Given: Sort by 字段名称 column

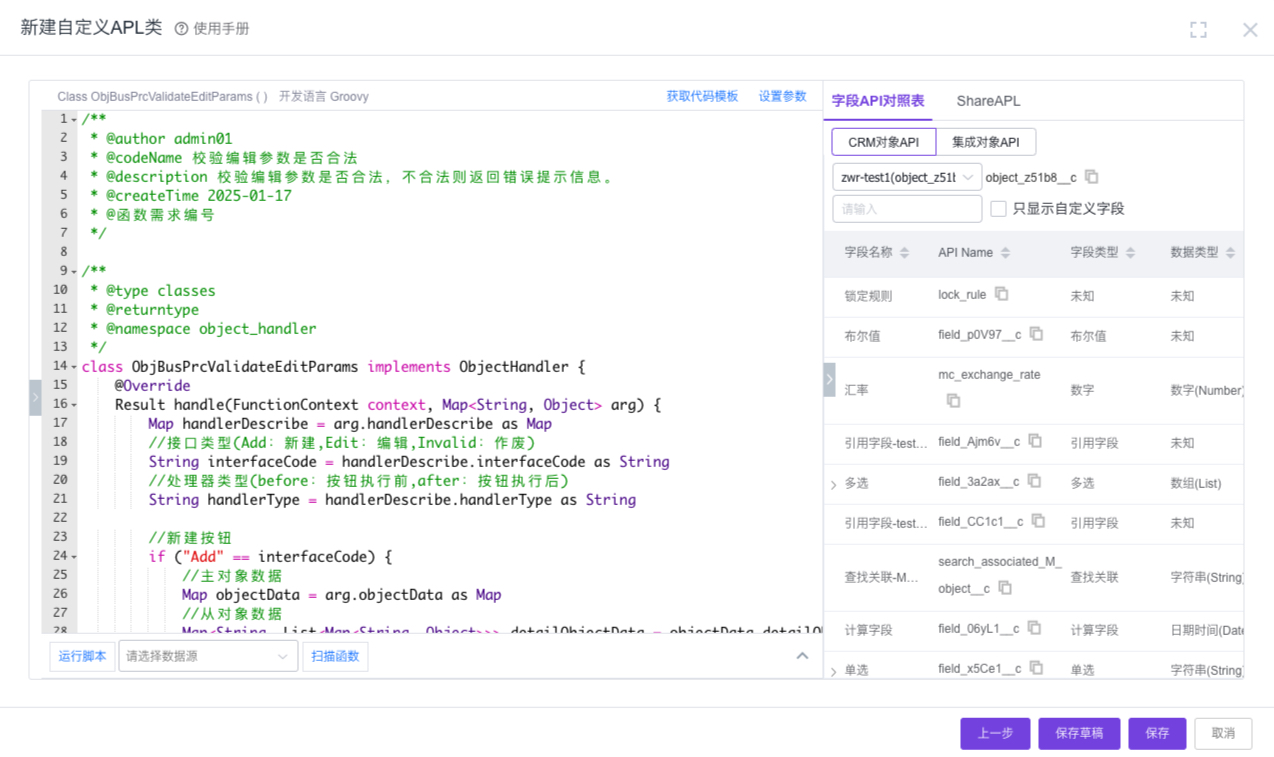Looking at the screenshot, I should tap(904, 253).
